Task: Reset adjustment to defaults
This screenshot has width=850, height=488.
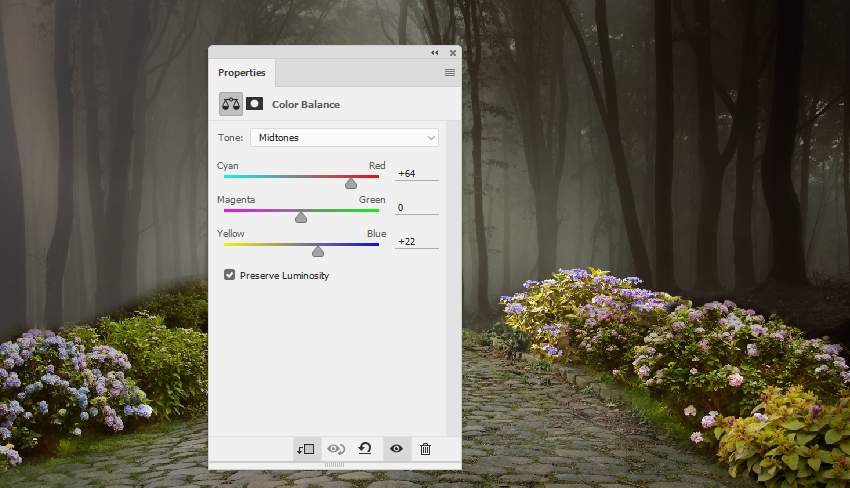Action: pyautogui.click(x=365, y=448)
